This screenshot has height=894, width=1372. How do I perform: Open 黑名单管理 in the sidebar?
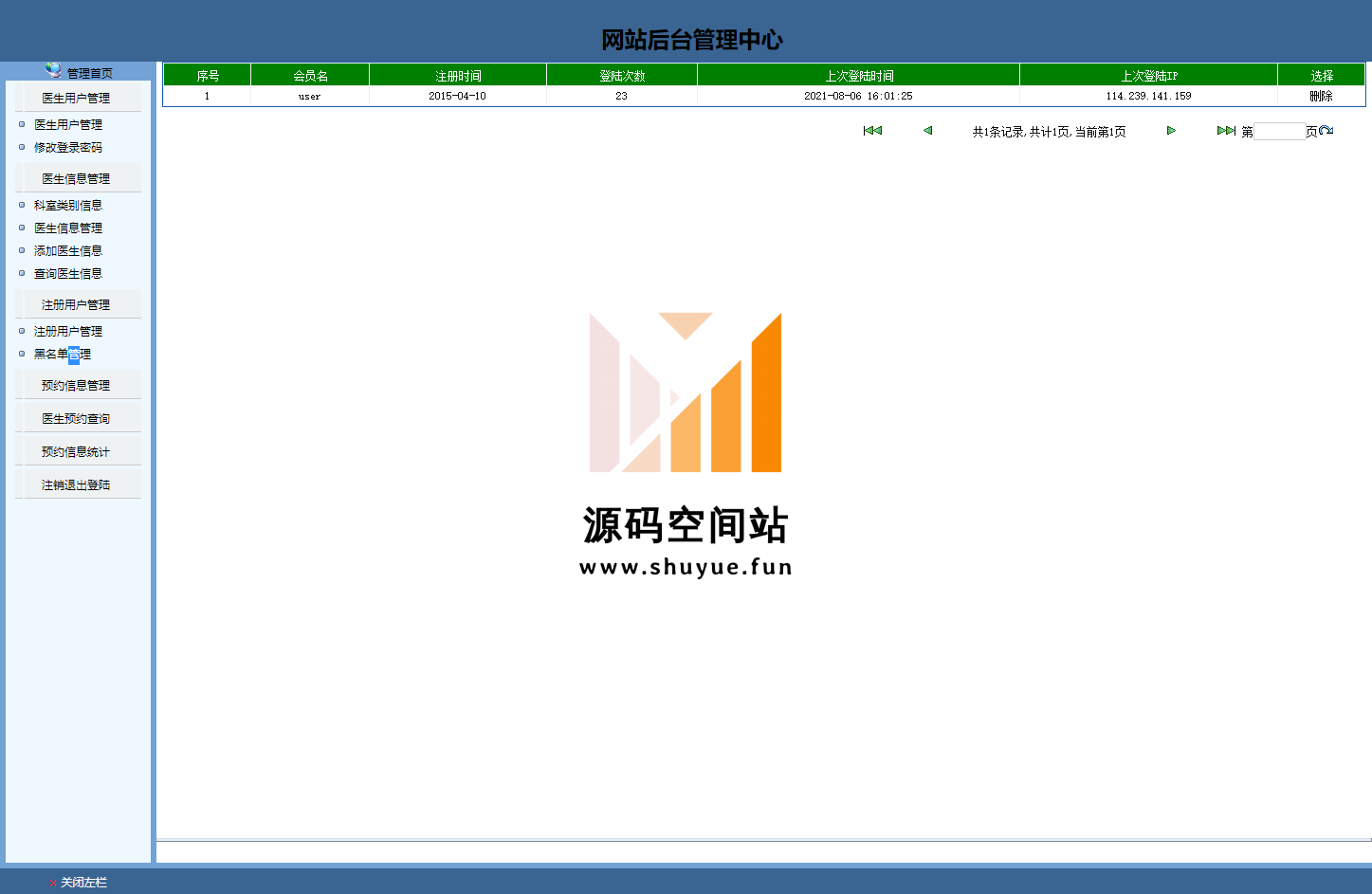(x=63, y=354)
